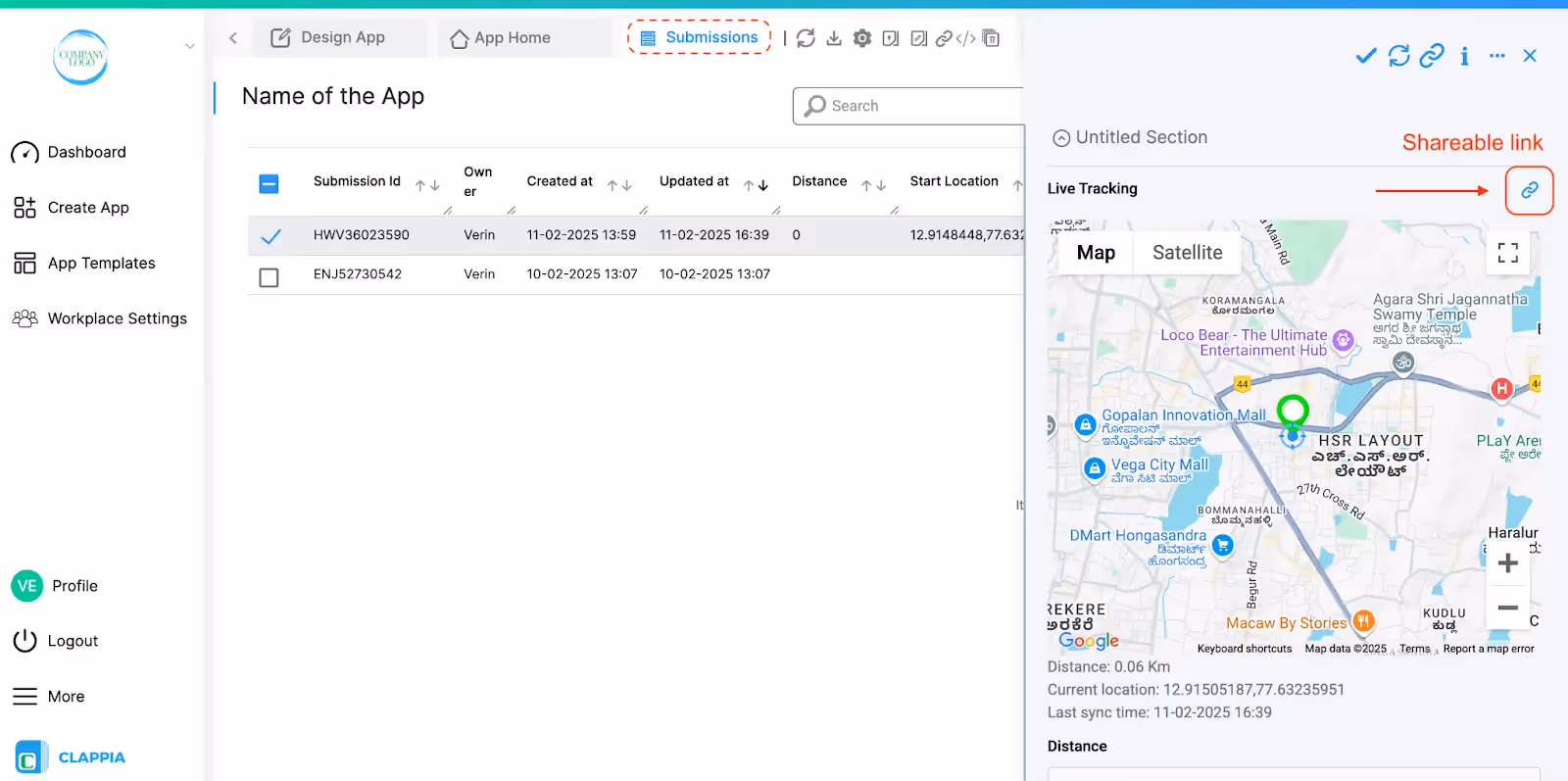Check the ENJ52730542 row checkbox
The width and height of the screenshot is (1568, 781).
269,277
